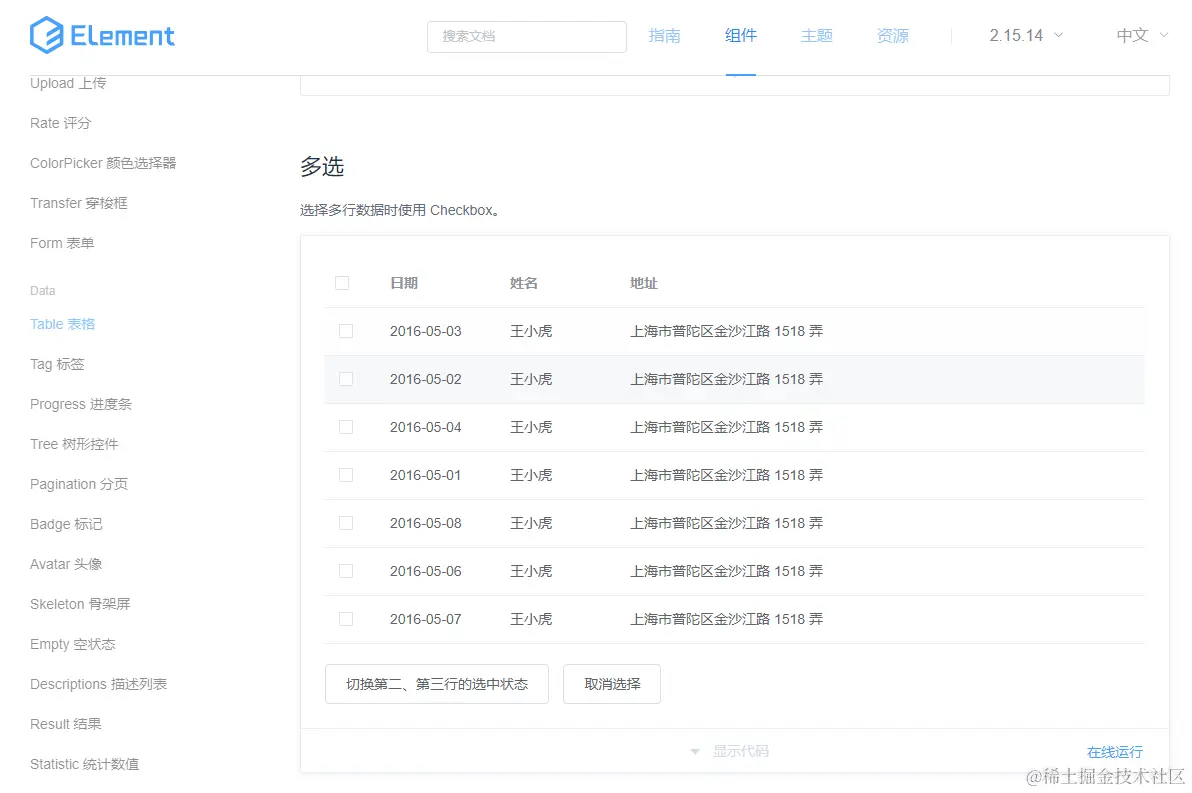Go to Tag 标签 in sidebar
The image size is (1192, 793).
(58, 364)
